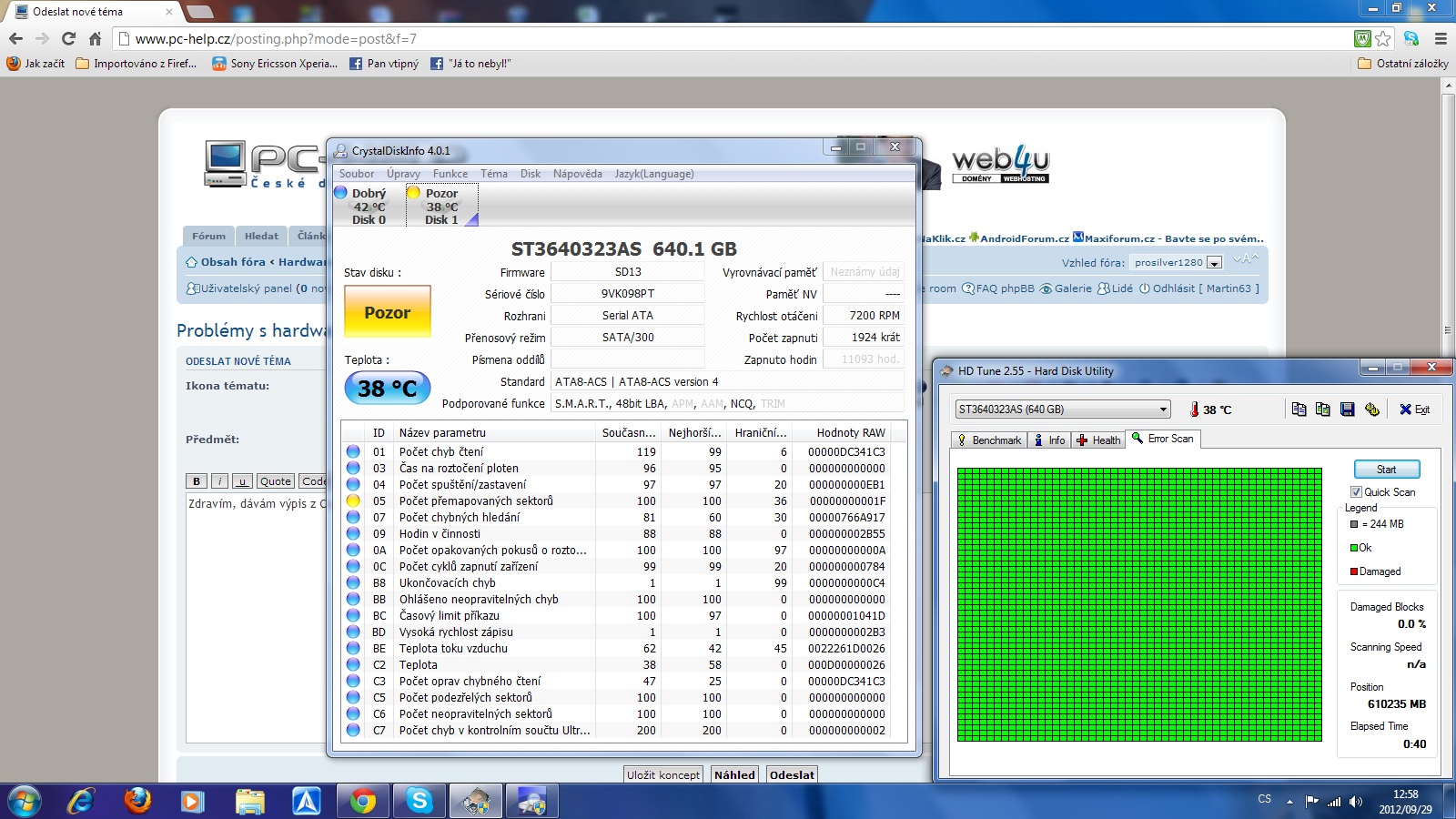Copy info to clipboard in HD Tune
This screenshot has width=1456, height=819.
[x=1299, y=409]
